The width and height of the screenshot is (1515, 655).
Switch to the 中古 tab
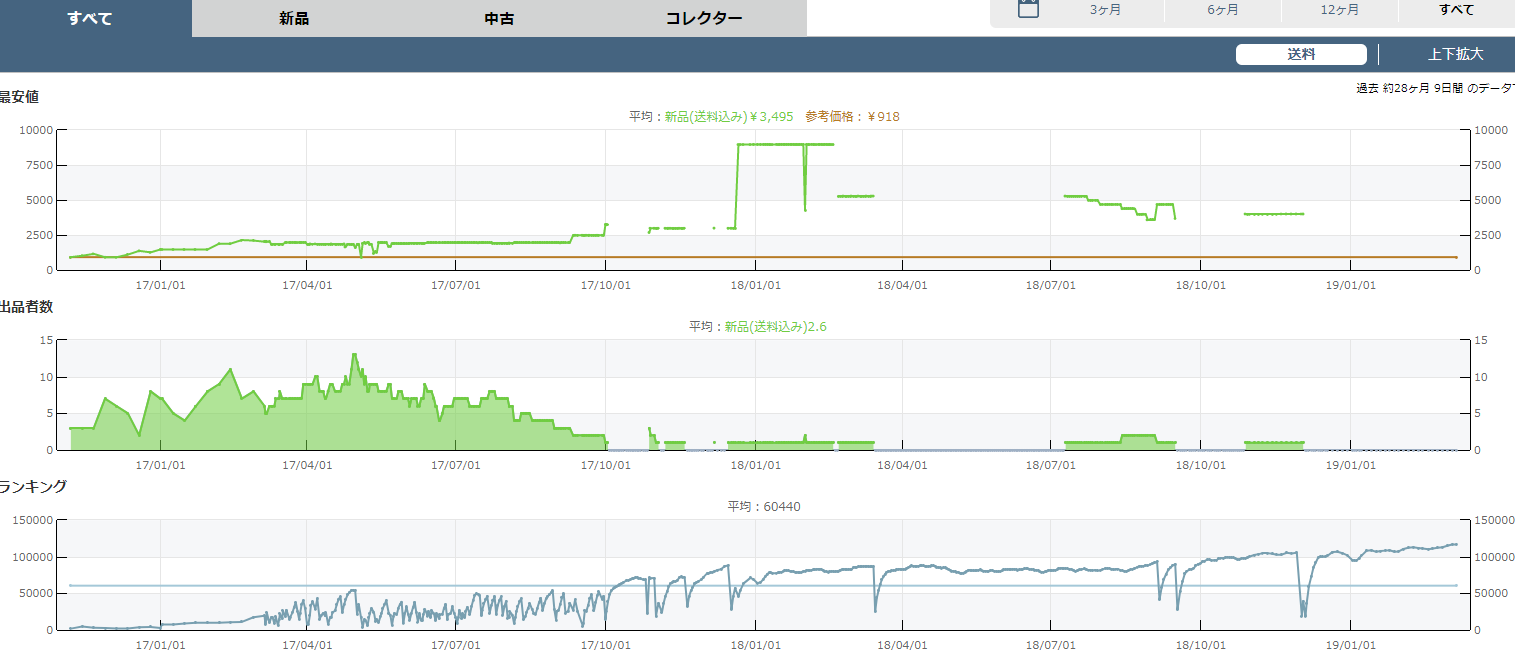click(499, 19)
